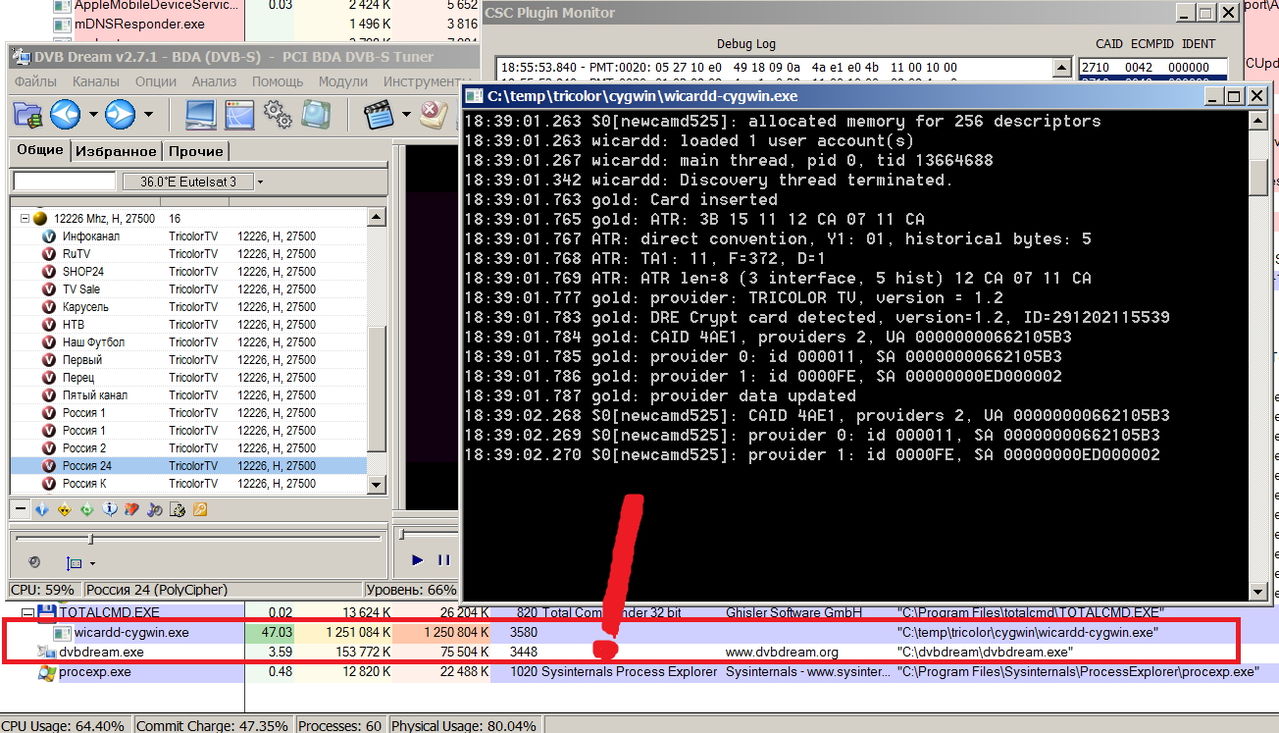Click the DVB Dream title bar icon
This screenshot has height=733, width=1279.
[20, 57]
